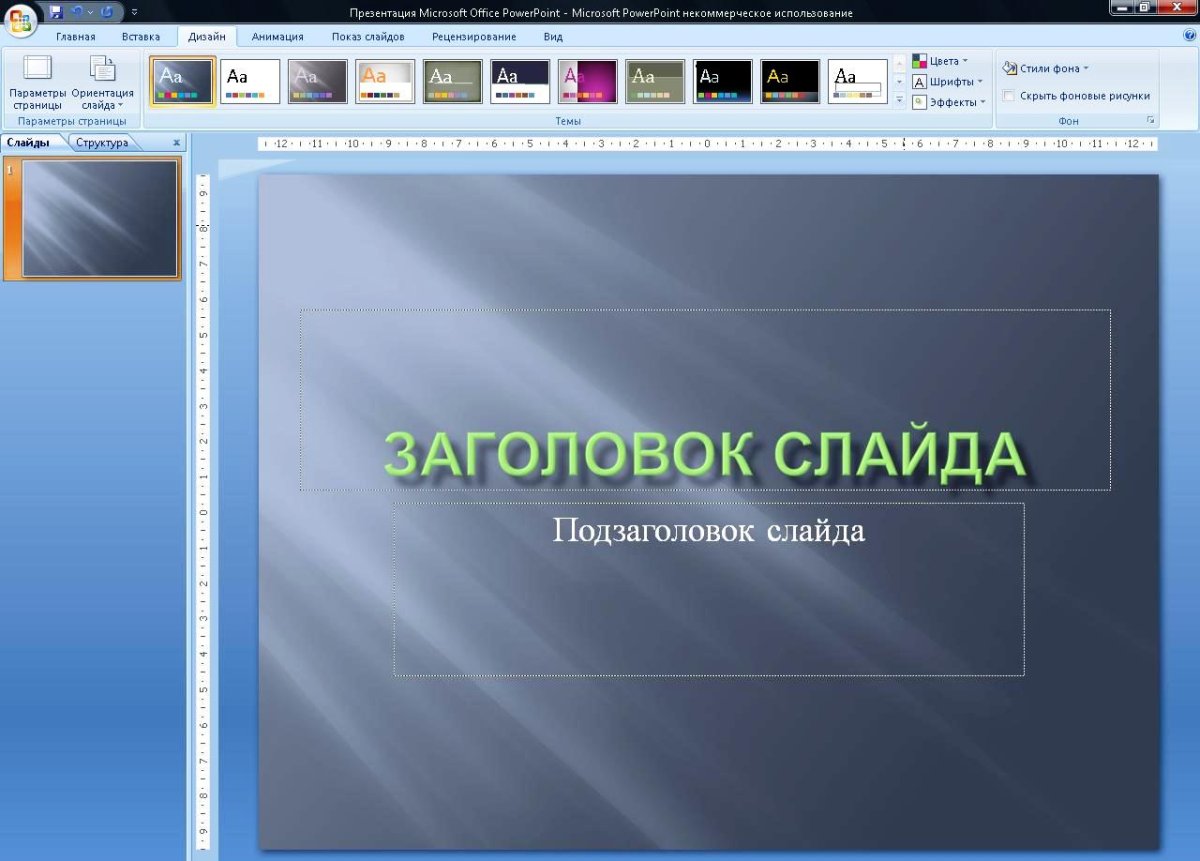Click the Undo icon
The width and height of the screenshot is (1200, 861).
[x=77, y=11]
